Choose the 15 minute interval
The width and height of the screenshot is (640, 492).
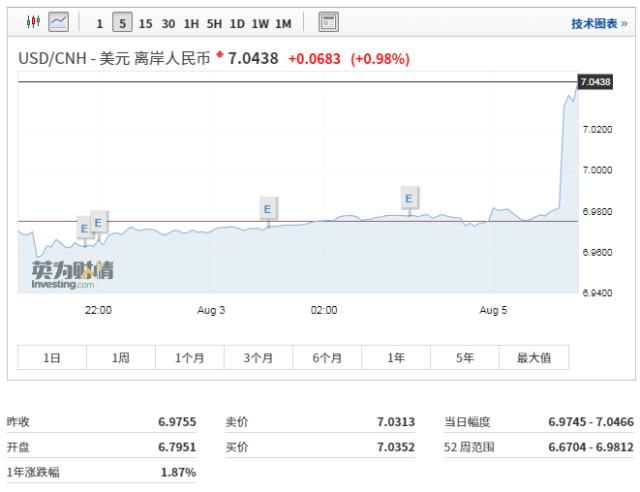pyautogui.click(x=145, y=24)
